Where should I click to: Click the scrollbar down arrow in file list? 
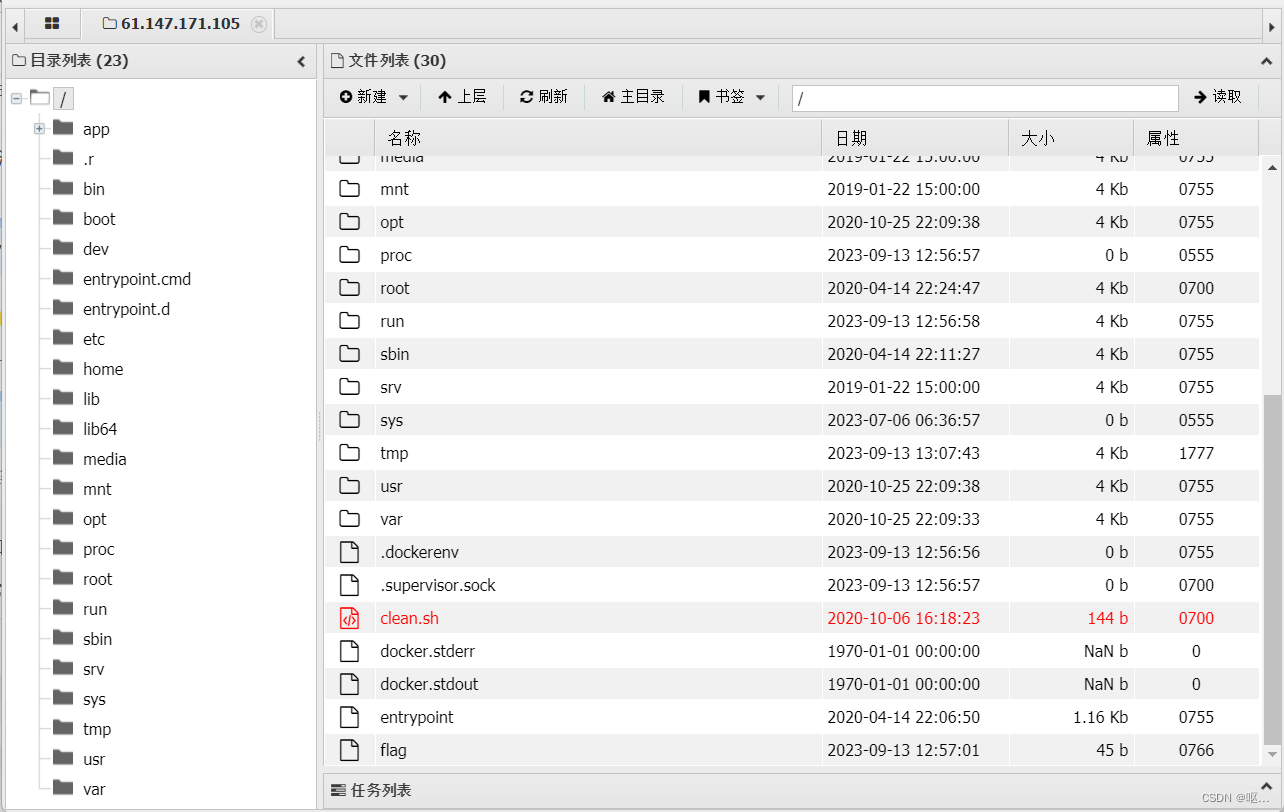(1272, 753)
